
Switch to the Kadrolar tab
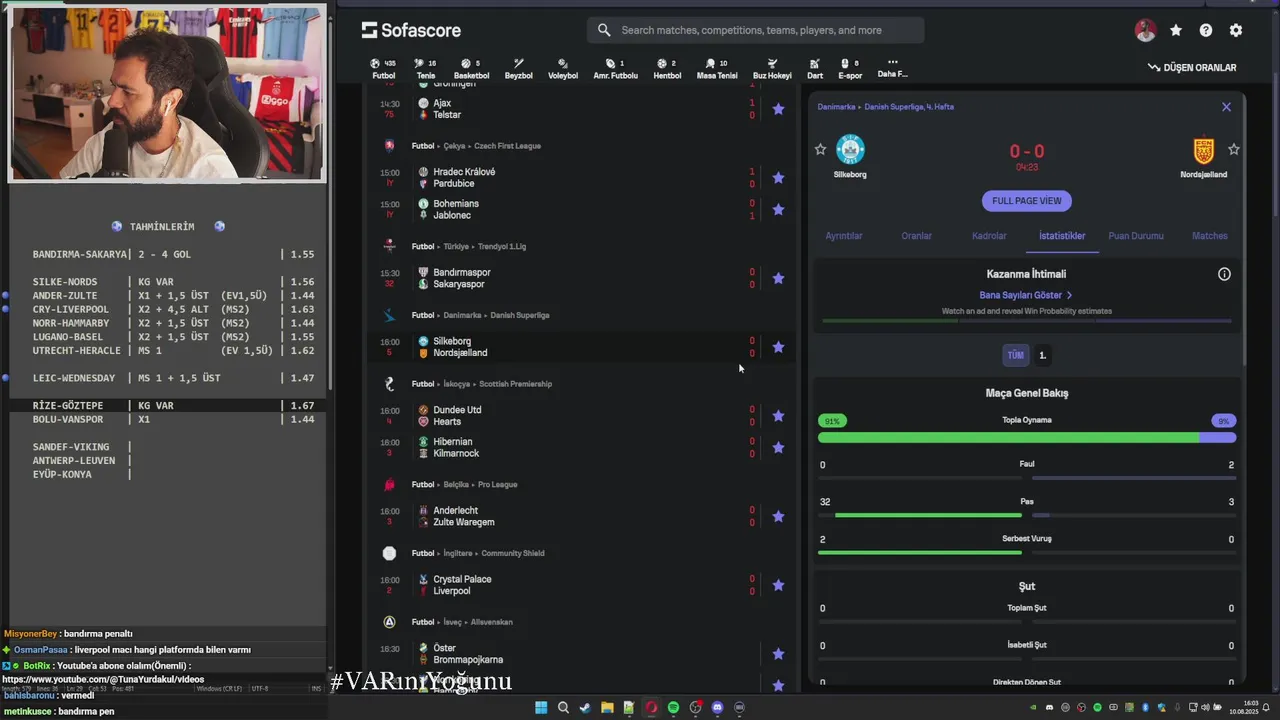(x=989, y=236)
